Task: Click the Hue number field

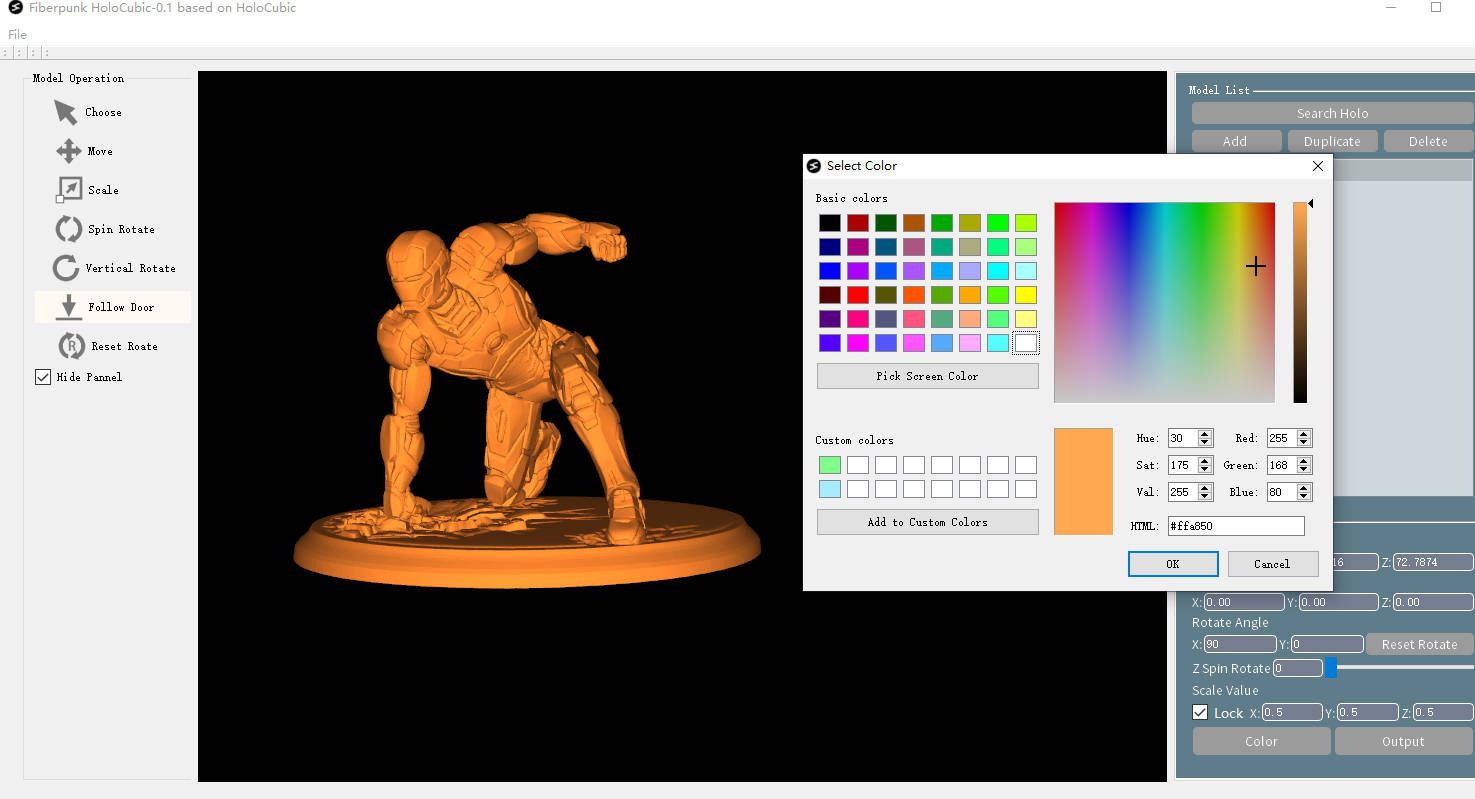Action: (1183, 438)
